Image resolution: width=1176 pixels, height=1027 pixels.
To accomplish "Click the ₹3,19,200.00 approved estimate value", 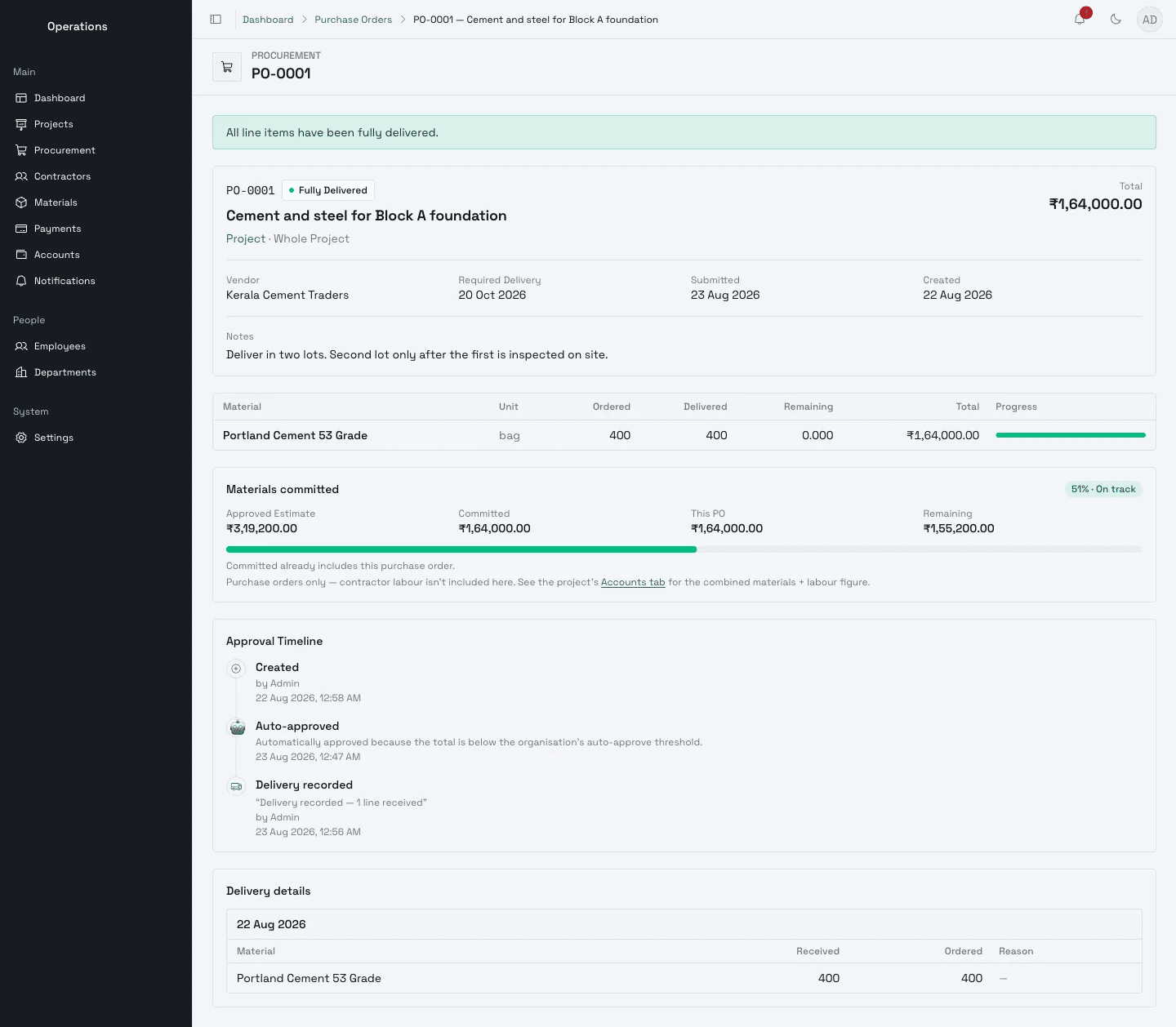I will point(261,528).
